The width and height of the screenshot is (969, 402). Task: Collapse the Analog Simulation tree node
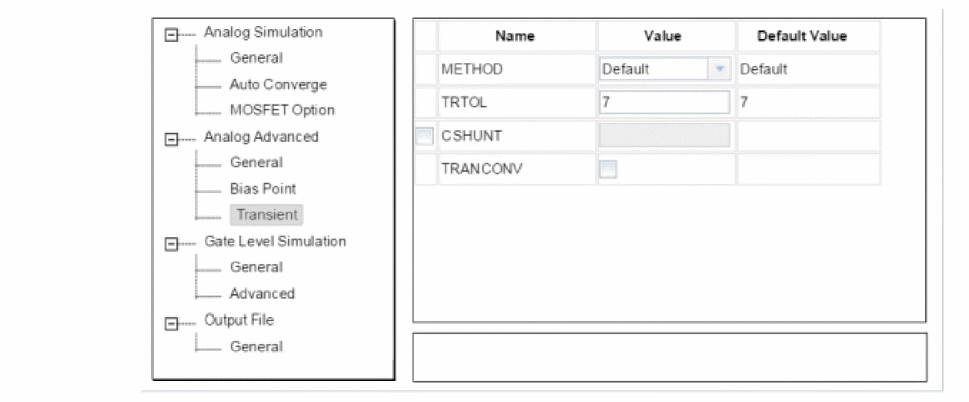171,35
